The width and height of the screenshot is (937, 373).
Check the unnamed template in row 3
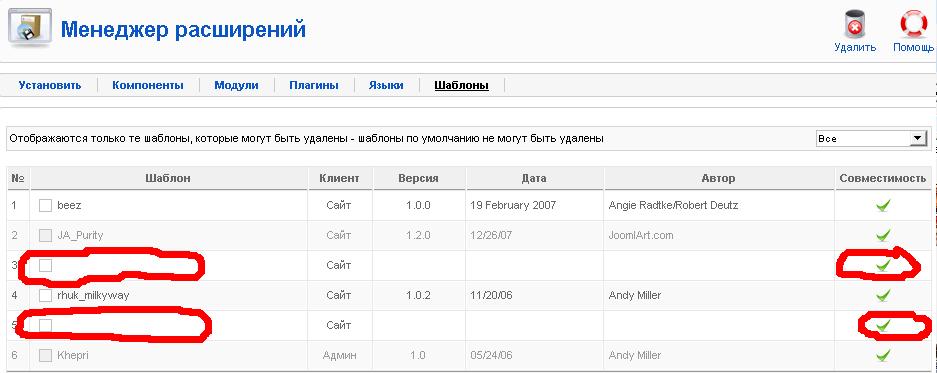45,265
